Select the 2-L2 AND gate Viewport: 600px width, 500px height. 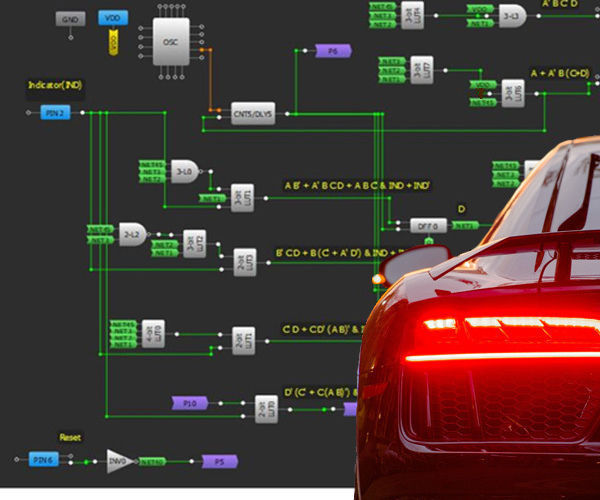pos(132,234)
